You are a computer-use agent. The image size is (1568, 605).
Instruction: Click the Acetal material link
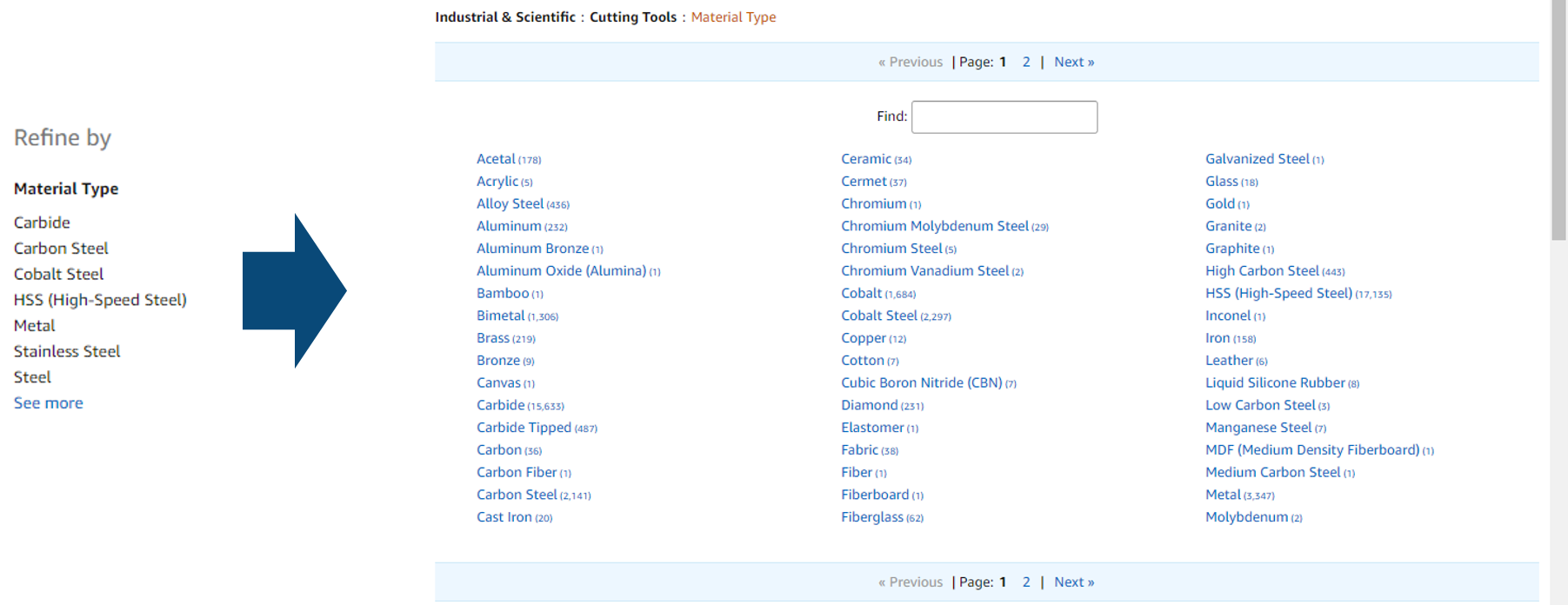[496, 159]
